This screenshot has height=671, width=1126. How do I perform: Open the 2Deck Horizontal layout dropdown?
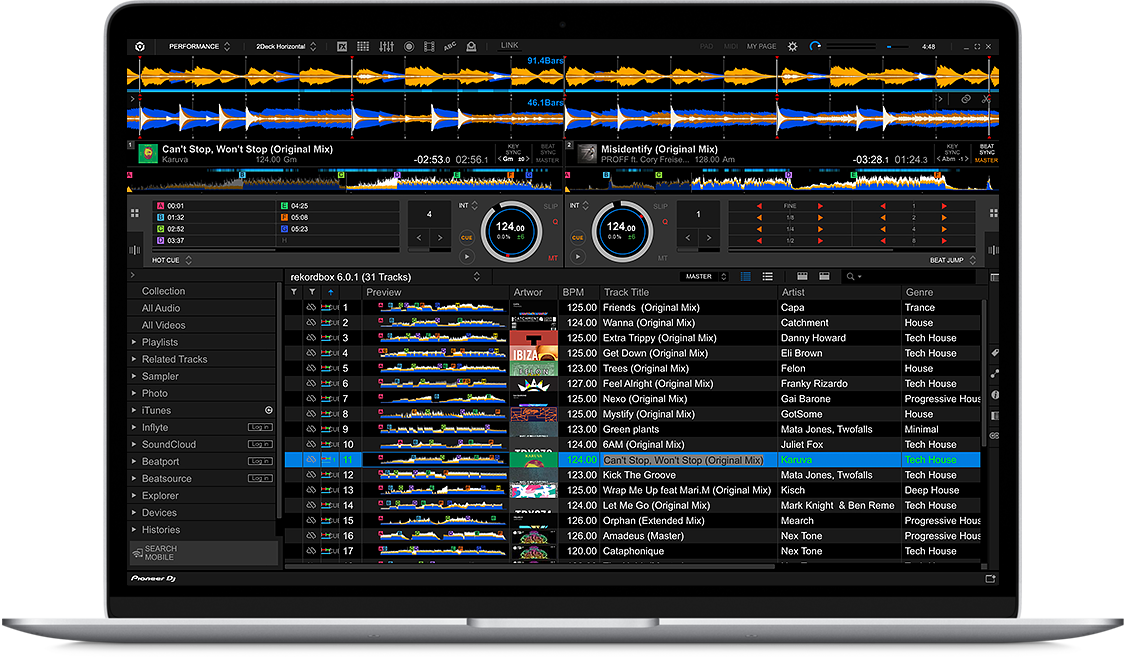pyautogui.click(x=286, y=47)
